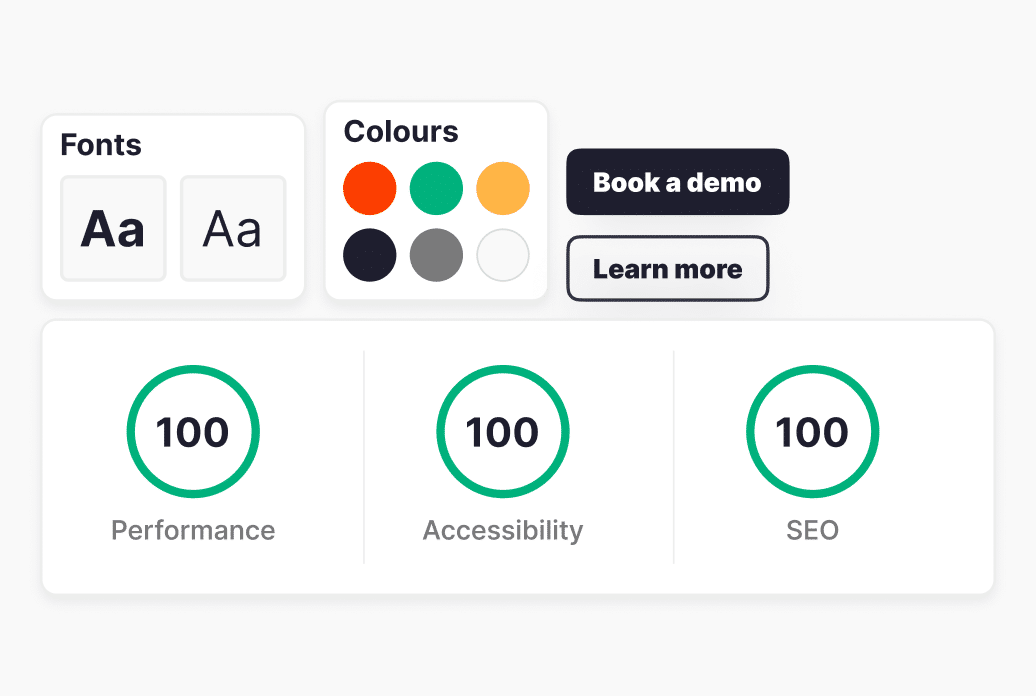The height and width of the screenshot is (696, 1036).
Task: Click the Accessibility label
Action: tap(503, 531)
